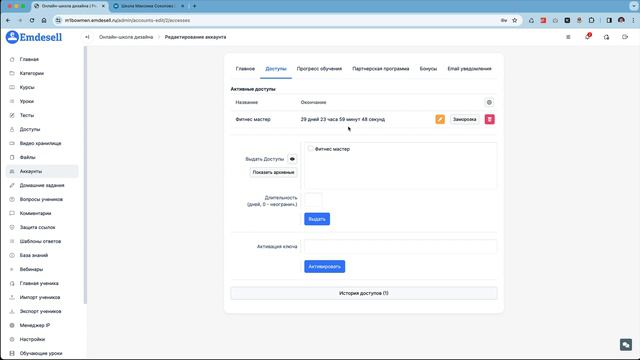Expand История доступов (1)
This screenshot has width=640, height=360.
pyautogui.click(x=364, y=293)
